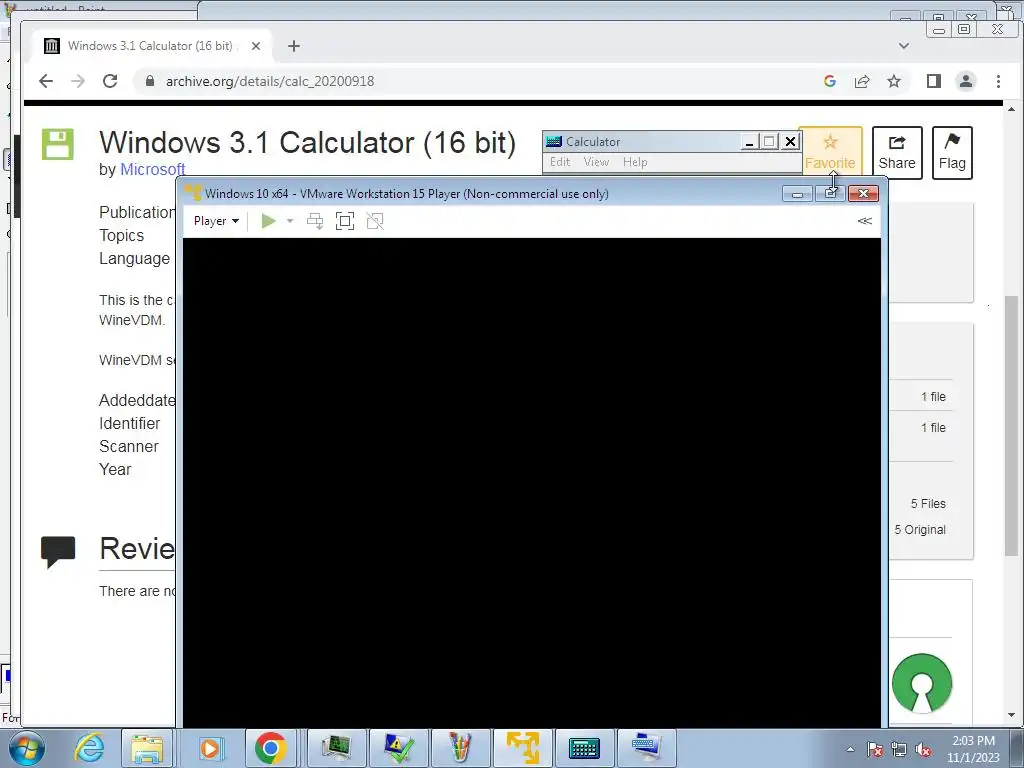Flag this item on archive page
Screen dimensions: 1024x768
pos(952,153)
